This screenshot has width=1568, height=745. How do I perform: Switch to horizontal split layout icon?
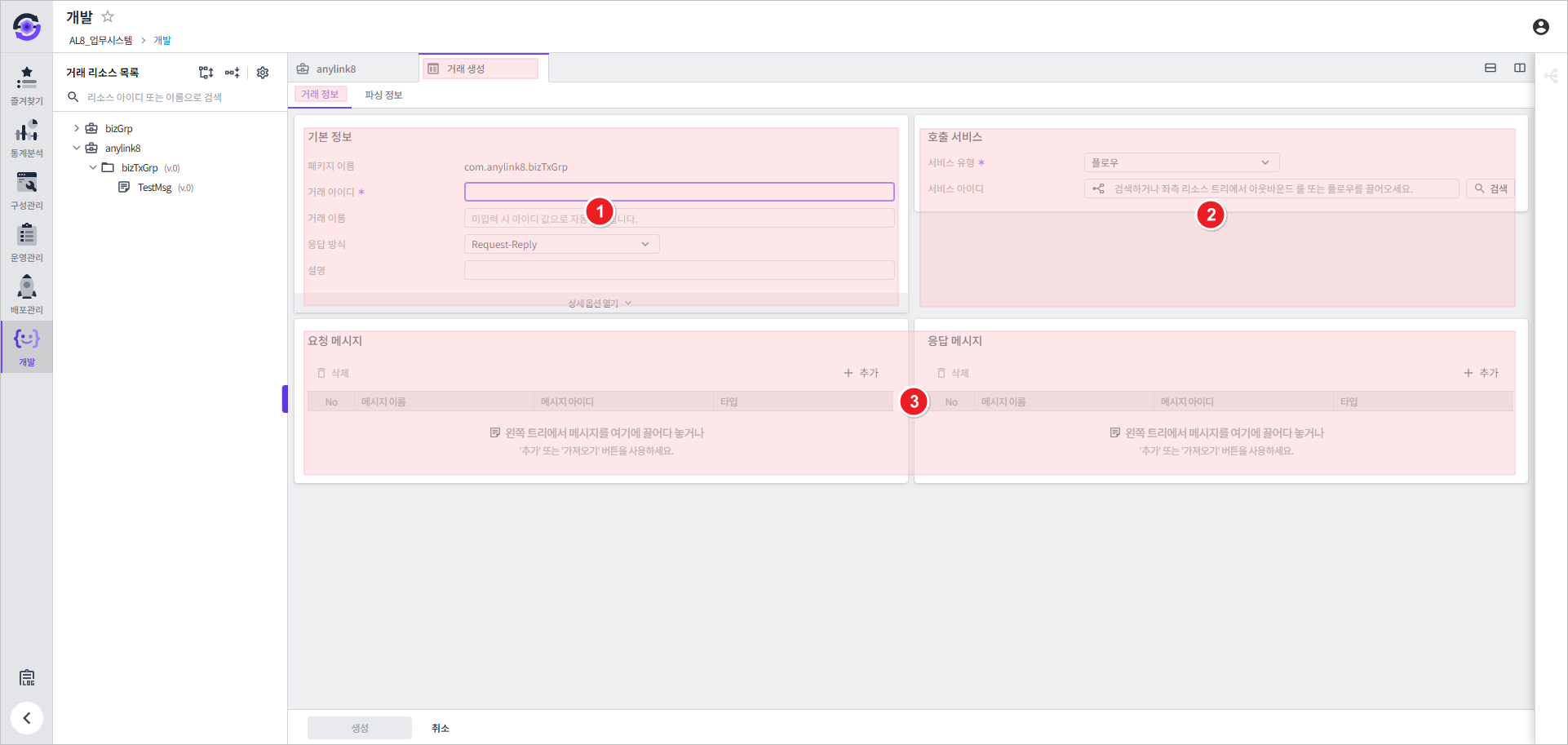[1490, 68]
